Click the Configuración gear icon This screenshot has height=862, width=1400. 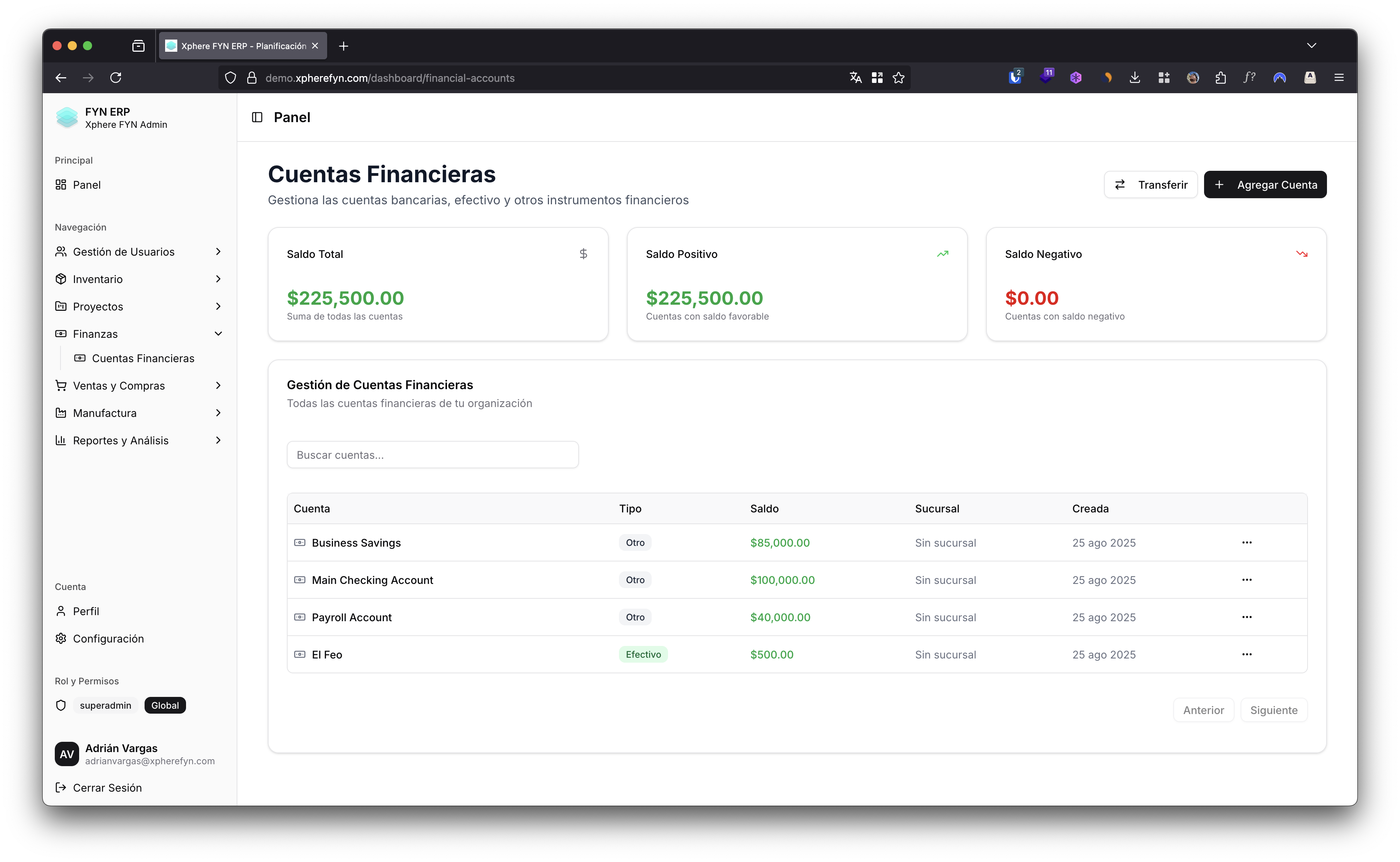[x=61, y=639]
